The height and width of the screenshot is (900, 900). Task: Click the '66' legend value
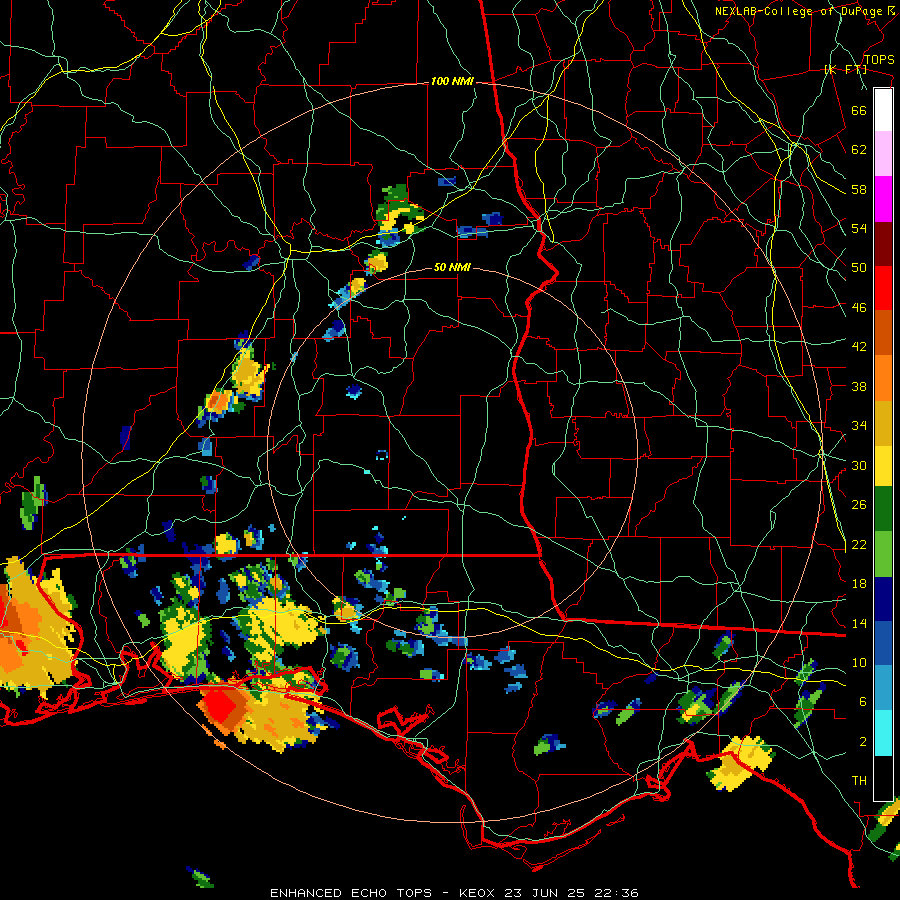[859, 110]
